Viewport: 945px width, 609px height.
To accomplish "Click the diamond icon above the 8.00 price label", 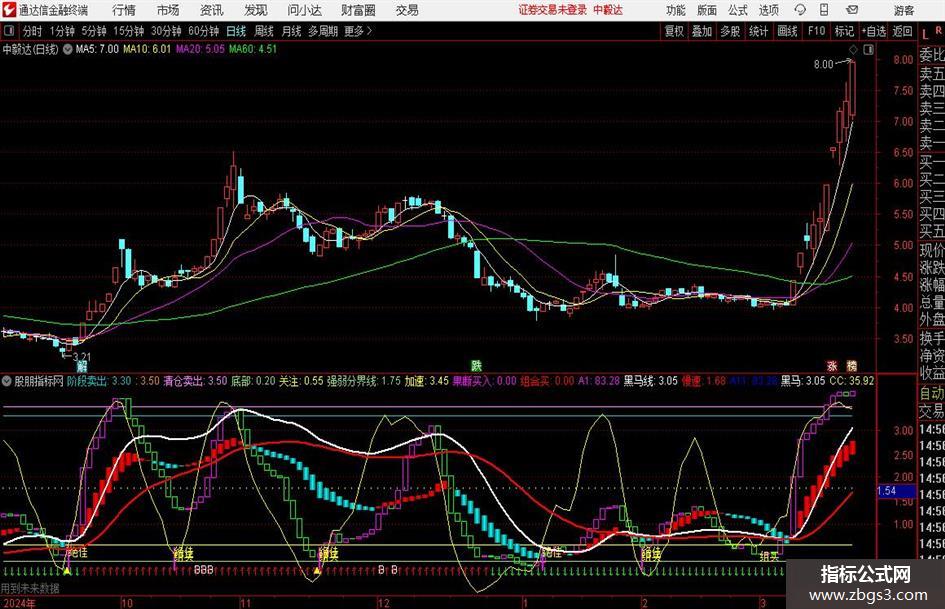I will 853,49.
